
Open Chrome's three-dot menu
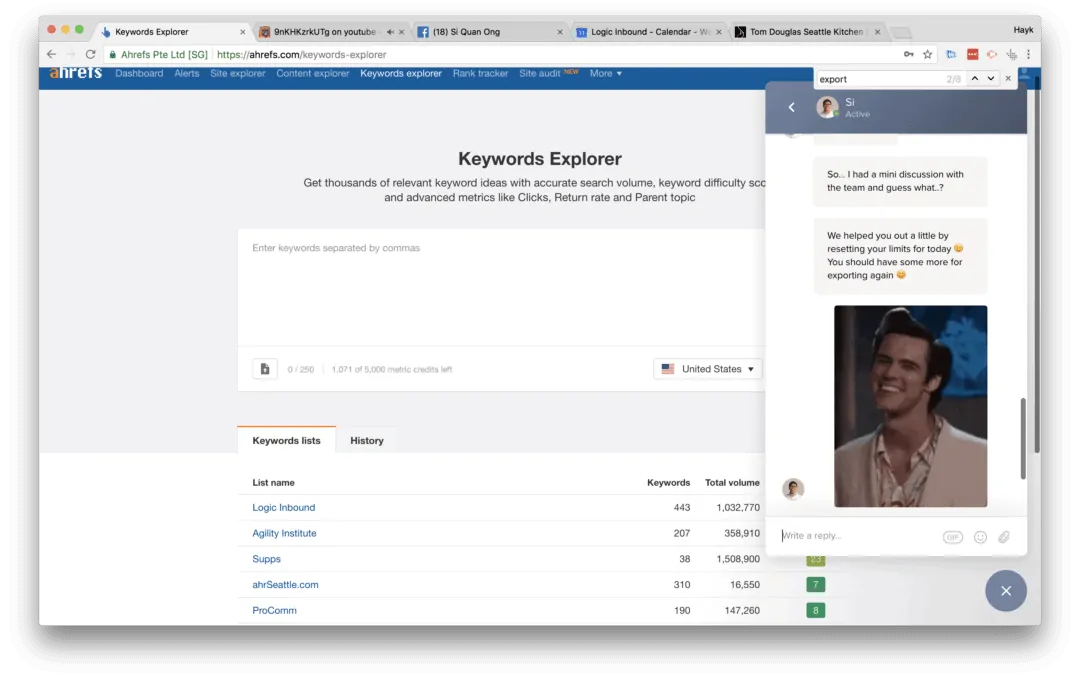1029,55
